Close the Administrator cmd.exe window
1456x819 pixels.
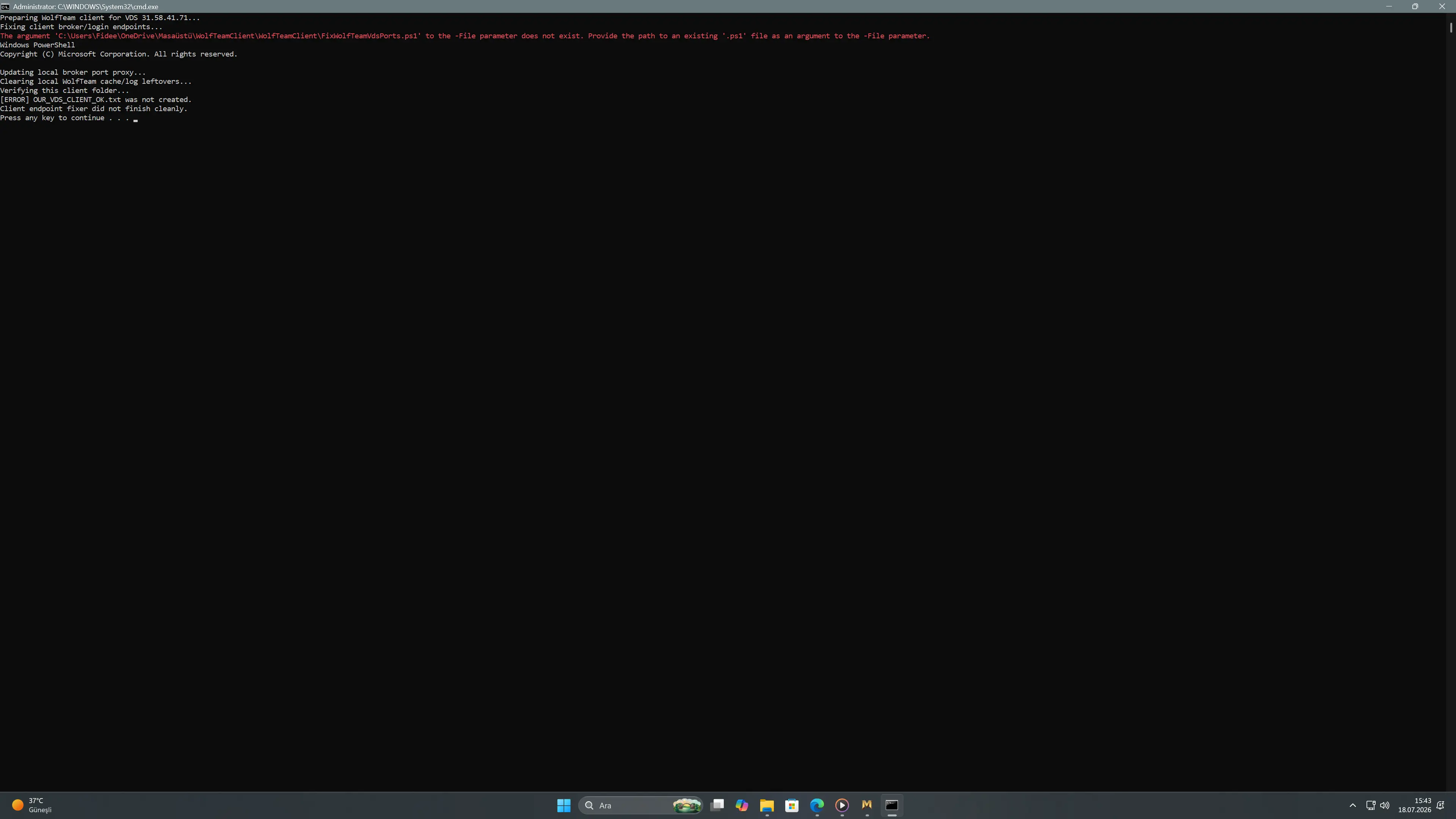point(1441,6)
